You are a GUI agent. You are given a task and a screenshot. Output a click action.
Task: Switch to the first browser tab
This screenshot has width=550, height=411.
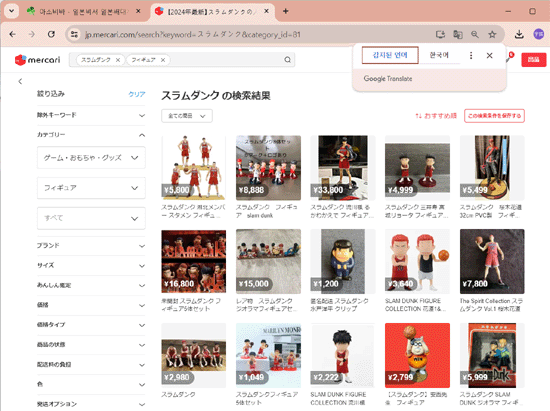[83, 12]
